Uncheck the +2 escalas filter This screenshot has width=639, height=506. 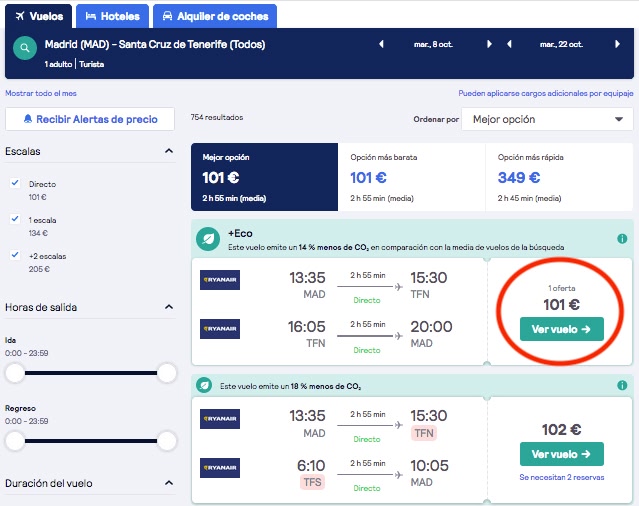point(15,255)
